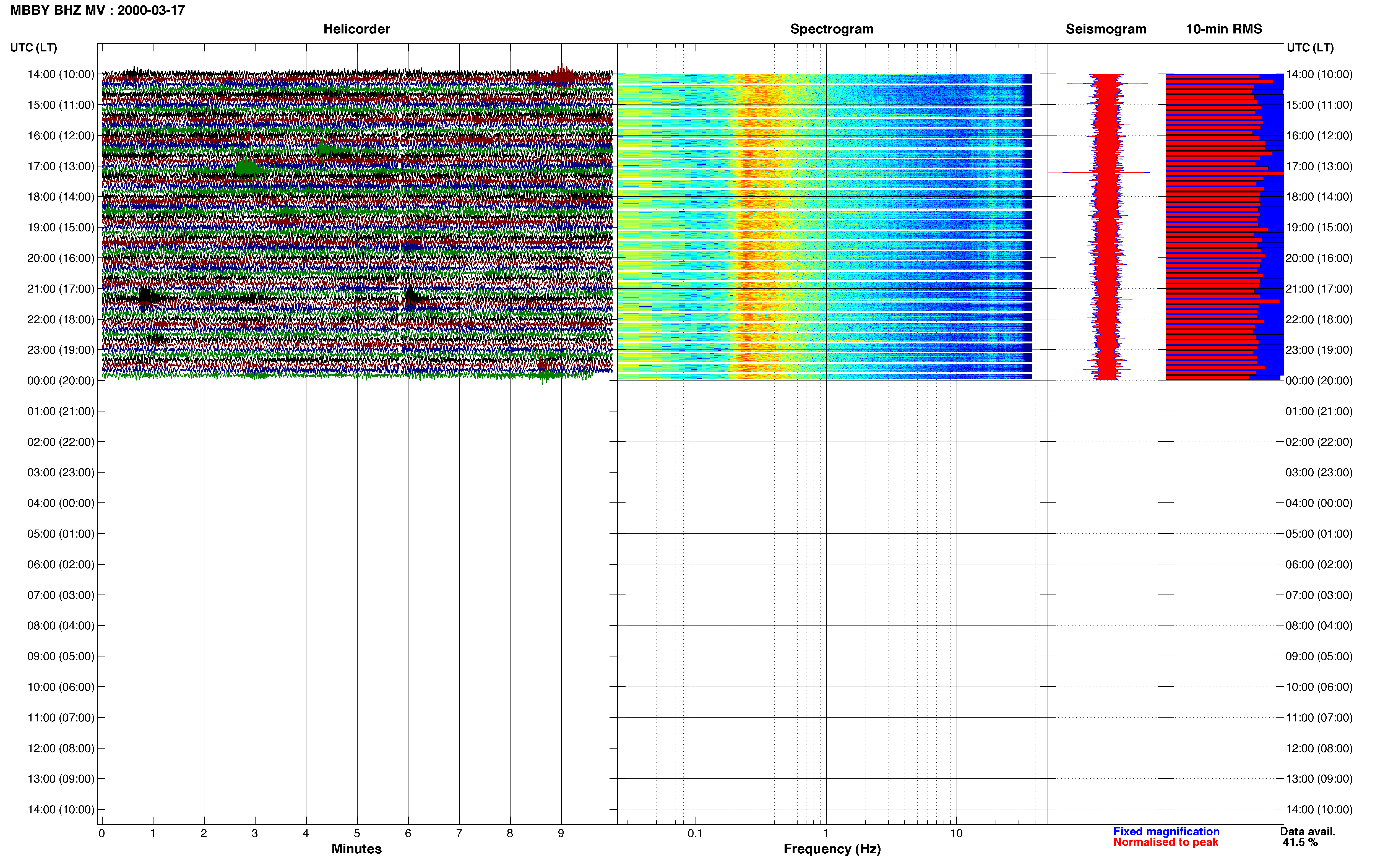Click minute tick label '9' under helicorder
This screenshot has height=868, width=1388.
coord(561,833)
